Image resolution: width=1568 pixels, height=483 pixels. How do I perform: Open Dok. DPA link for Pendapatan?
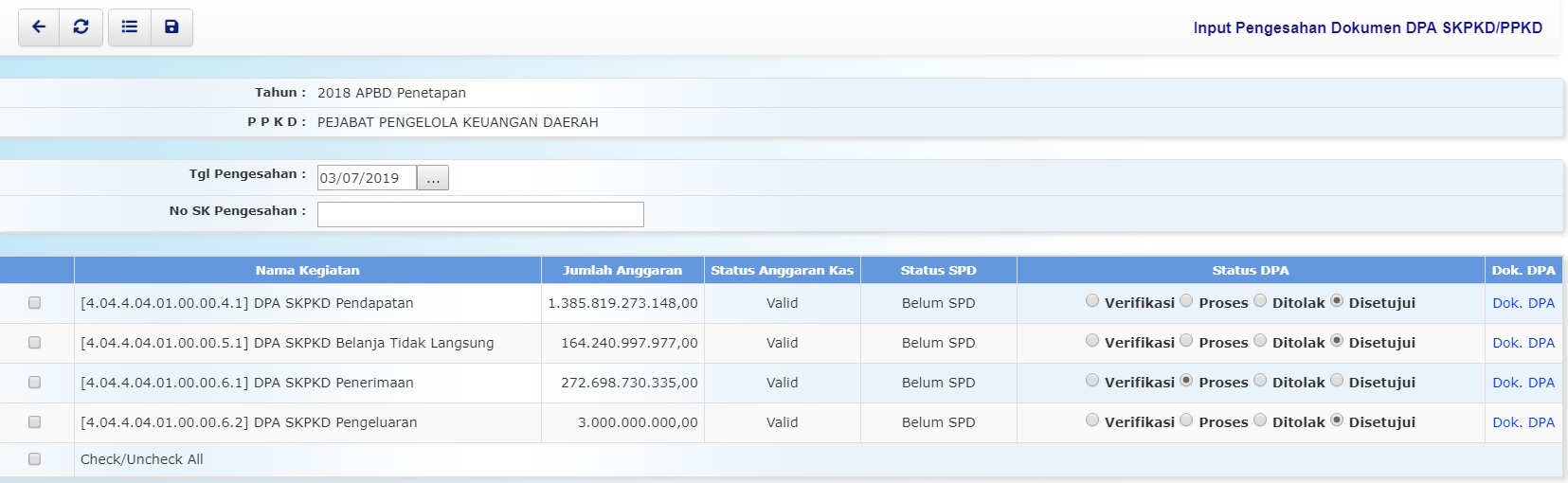point(1523,303)
